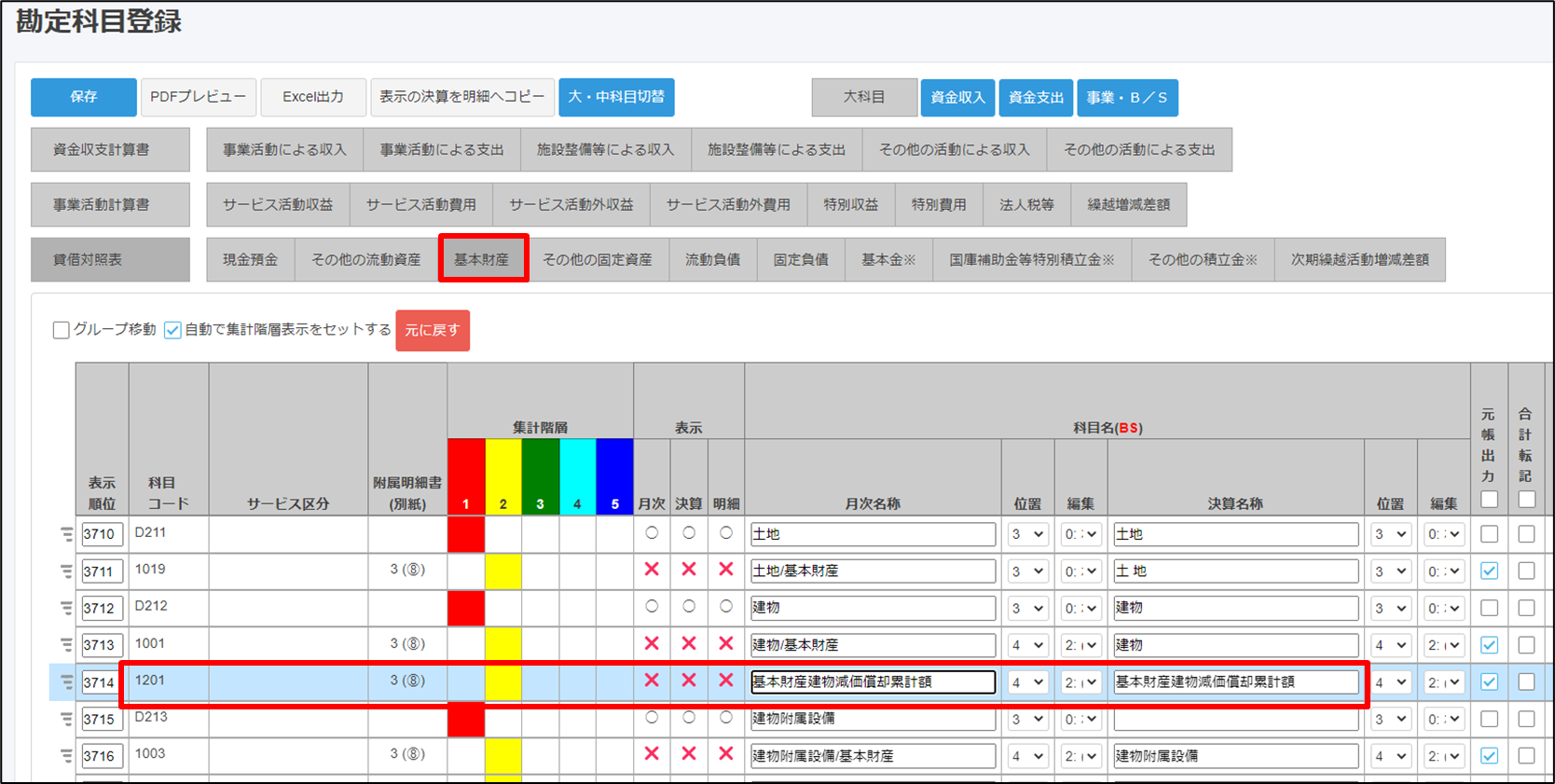The image size is (1555, 784).
Task: Click the cyan level 4 header swatch
Action: [578, 476]
